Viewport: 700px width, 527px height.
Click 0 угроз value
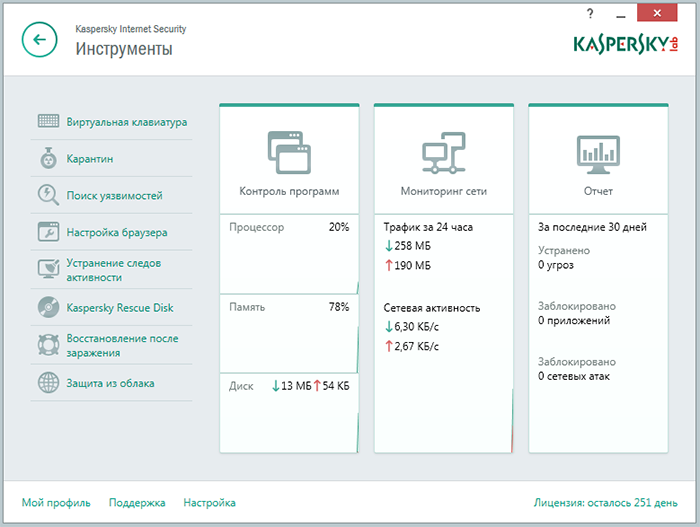(556, 265)
